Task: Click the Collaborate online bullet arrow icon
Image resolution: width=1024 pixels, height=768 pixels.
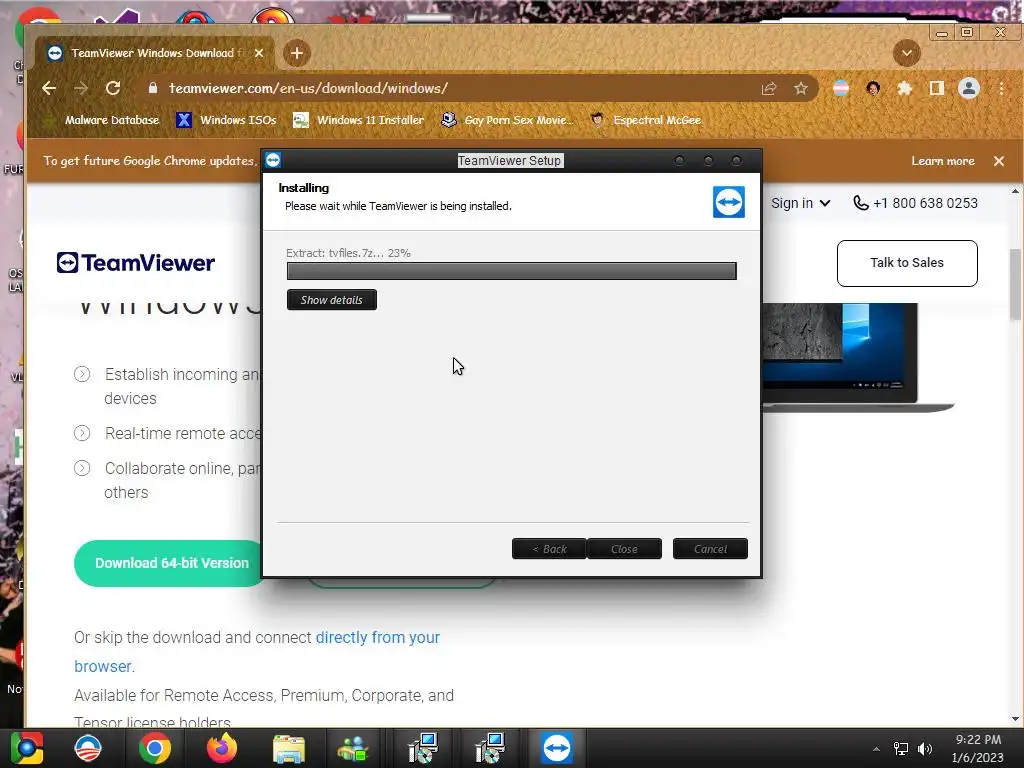Action: coord(82,468)
